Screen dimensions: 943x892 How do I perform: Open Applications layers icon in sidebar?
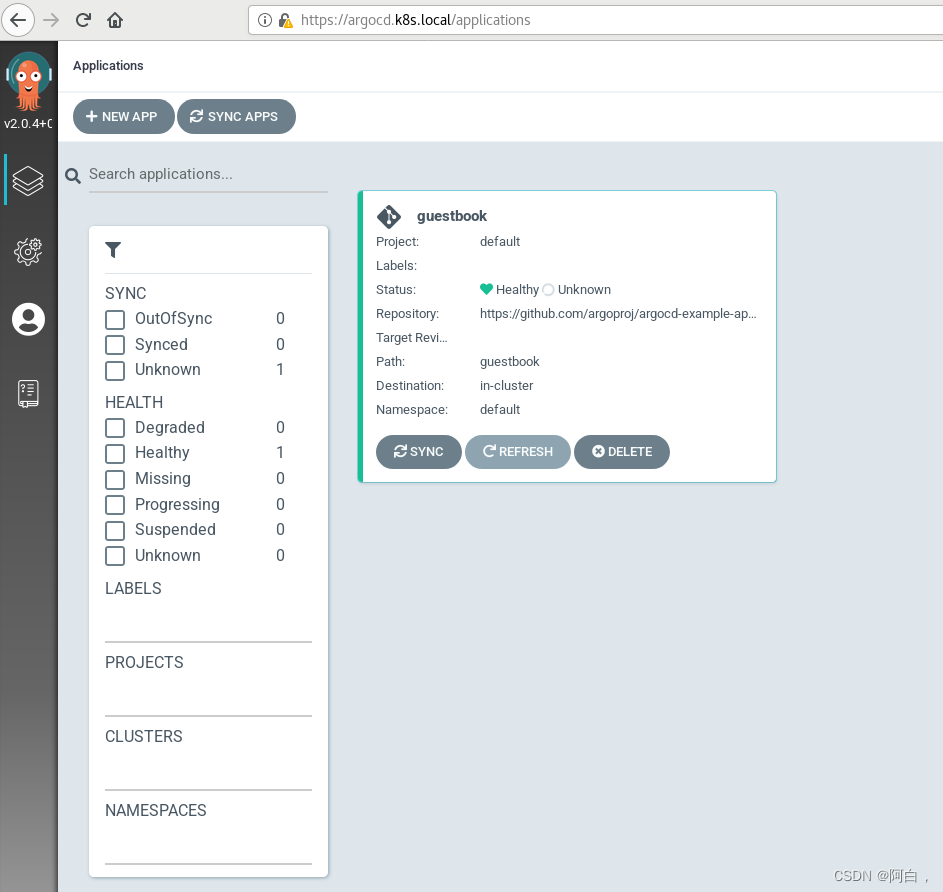coord(28,180)
